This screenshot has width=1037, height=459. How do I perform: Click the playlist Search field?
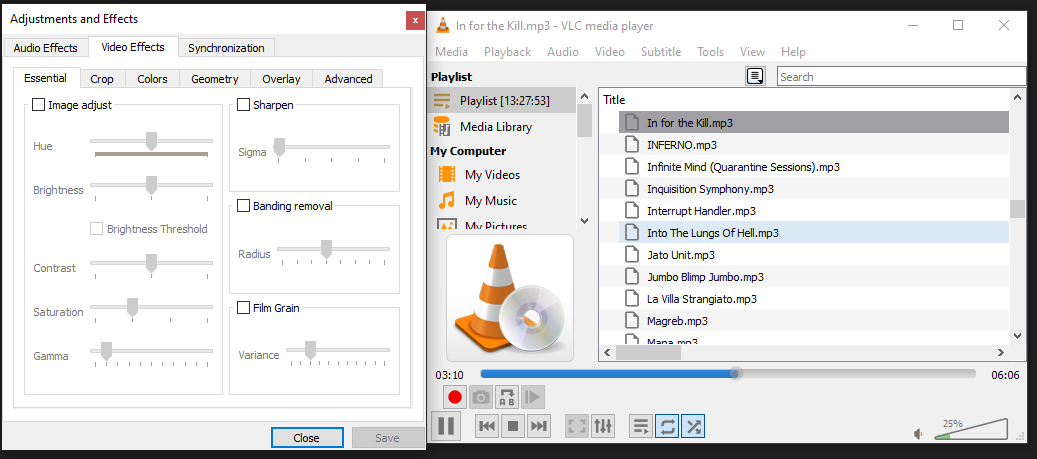[x=901, y=77]
